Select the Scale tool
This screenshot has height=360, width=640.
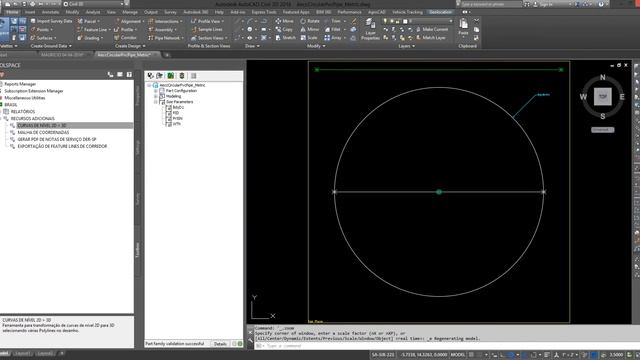point(309,38)
